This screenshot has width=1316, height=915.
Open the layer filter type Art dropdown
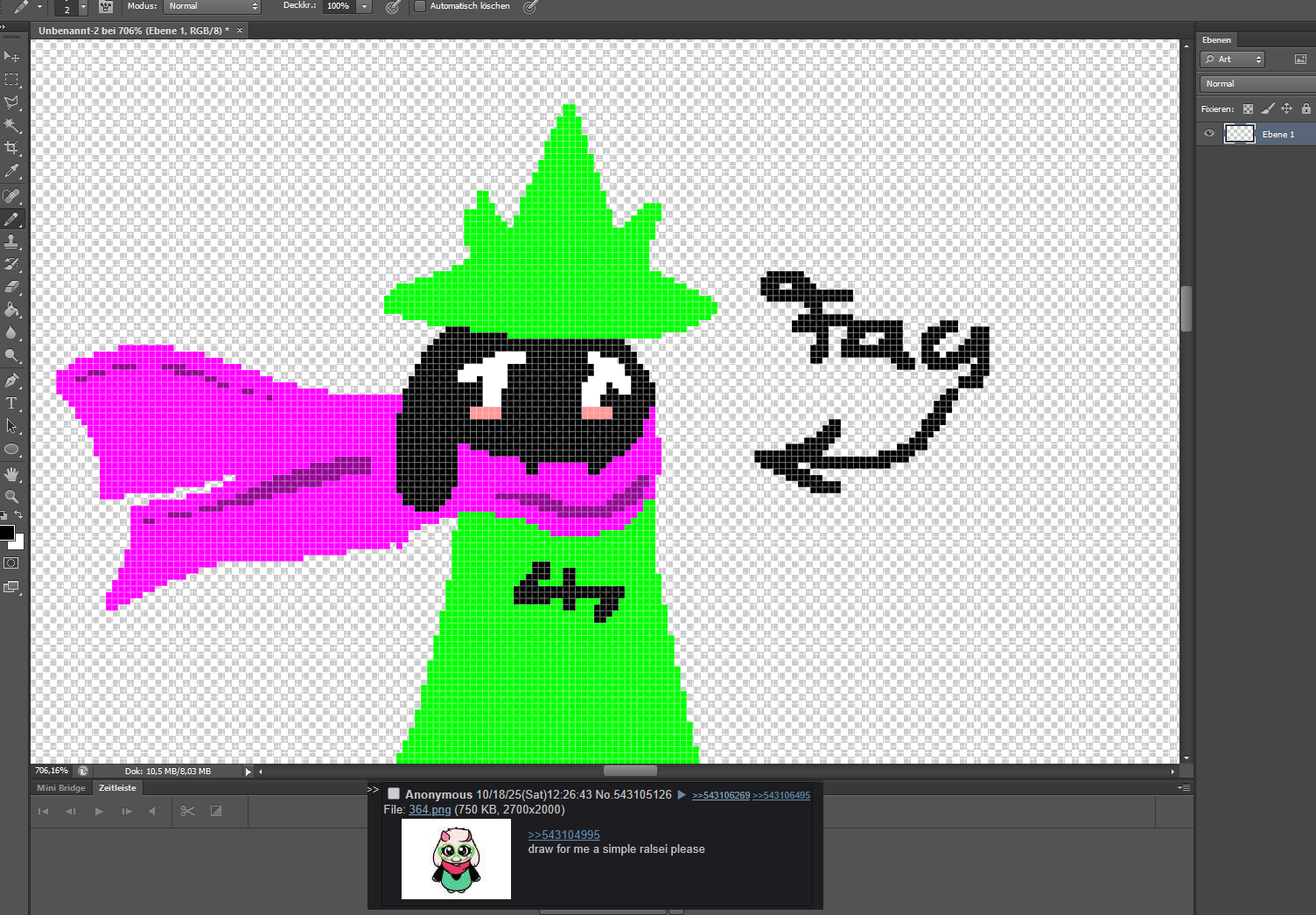[x=1232, y=59]
